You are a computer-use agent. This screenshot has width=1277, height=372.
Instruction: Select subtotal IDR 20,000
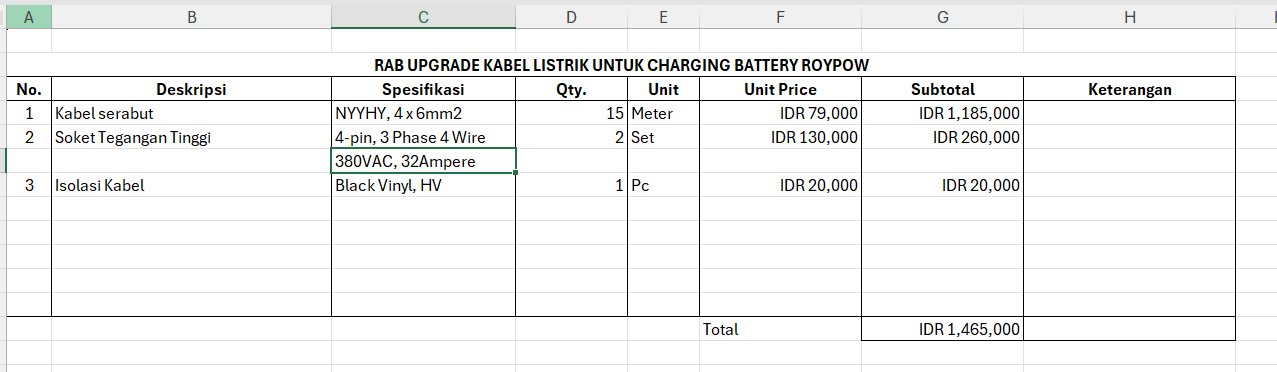tap(942, 185)
